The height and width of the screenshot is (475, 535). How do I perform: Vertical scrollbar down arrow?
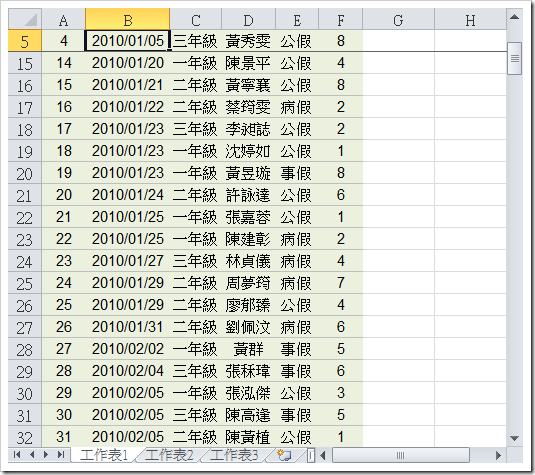click(x=515, y=438)
